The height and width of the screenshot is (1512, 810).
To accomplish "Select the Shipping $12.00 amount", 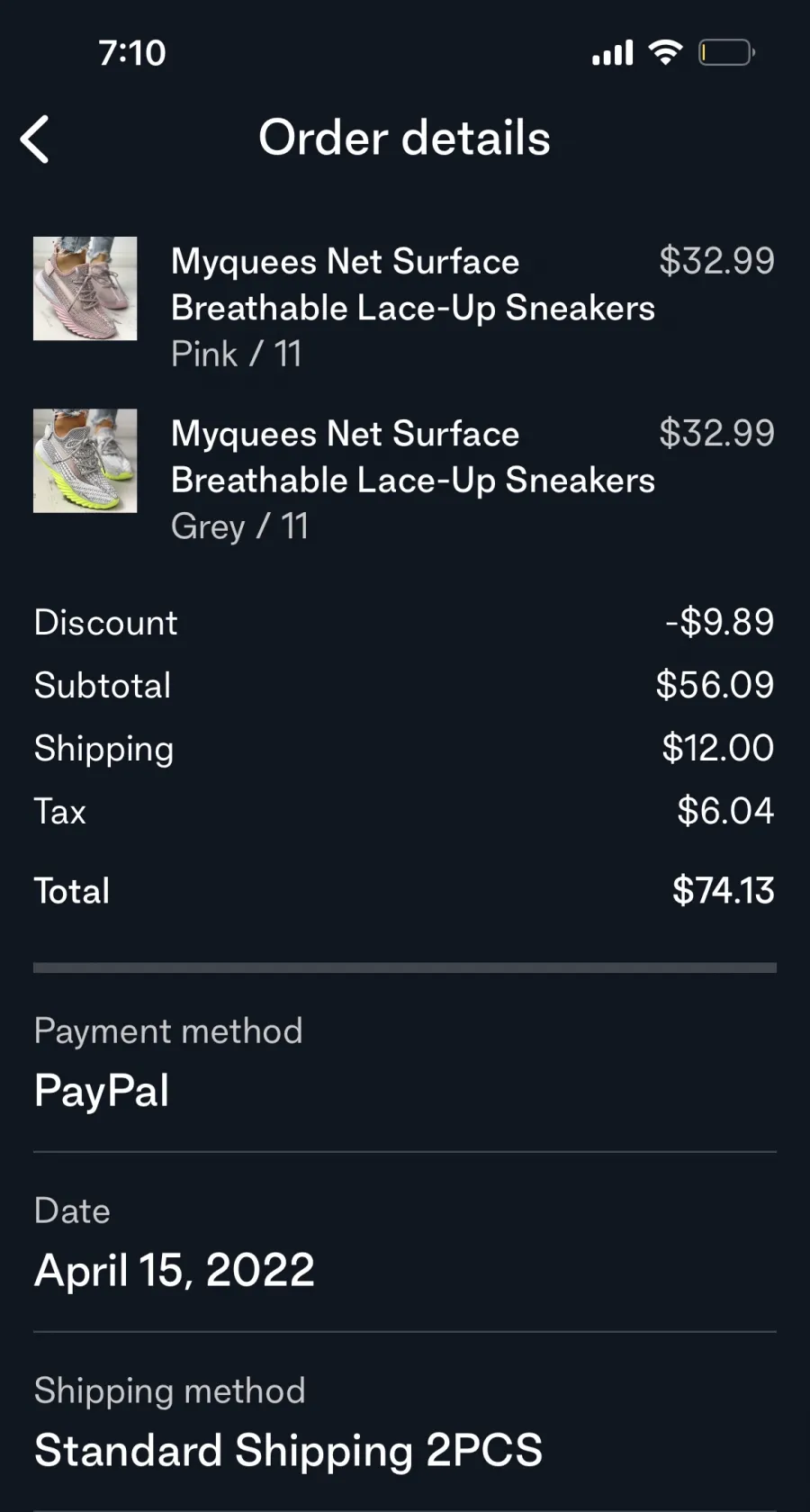I will (x=718, y=748).
